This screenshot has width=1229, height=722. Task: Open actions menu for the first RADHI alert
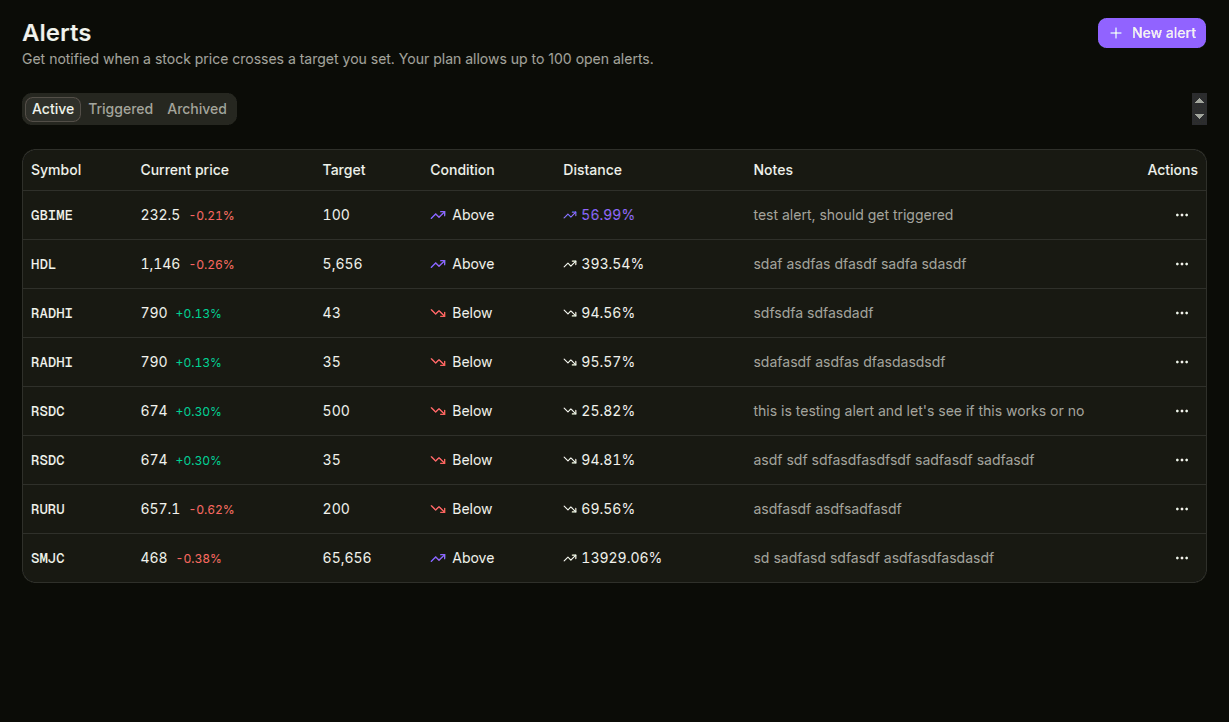(x=1182, y=313)
